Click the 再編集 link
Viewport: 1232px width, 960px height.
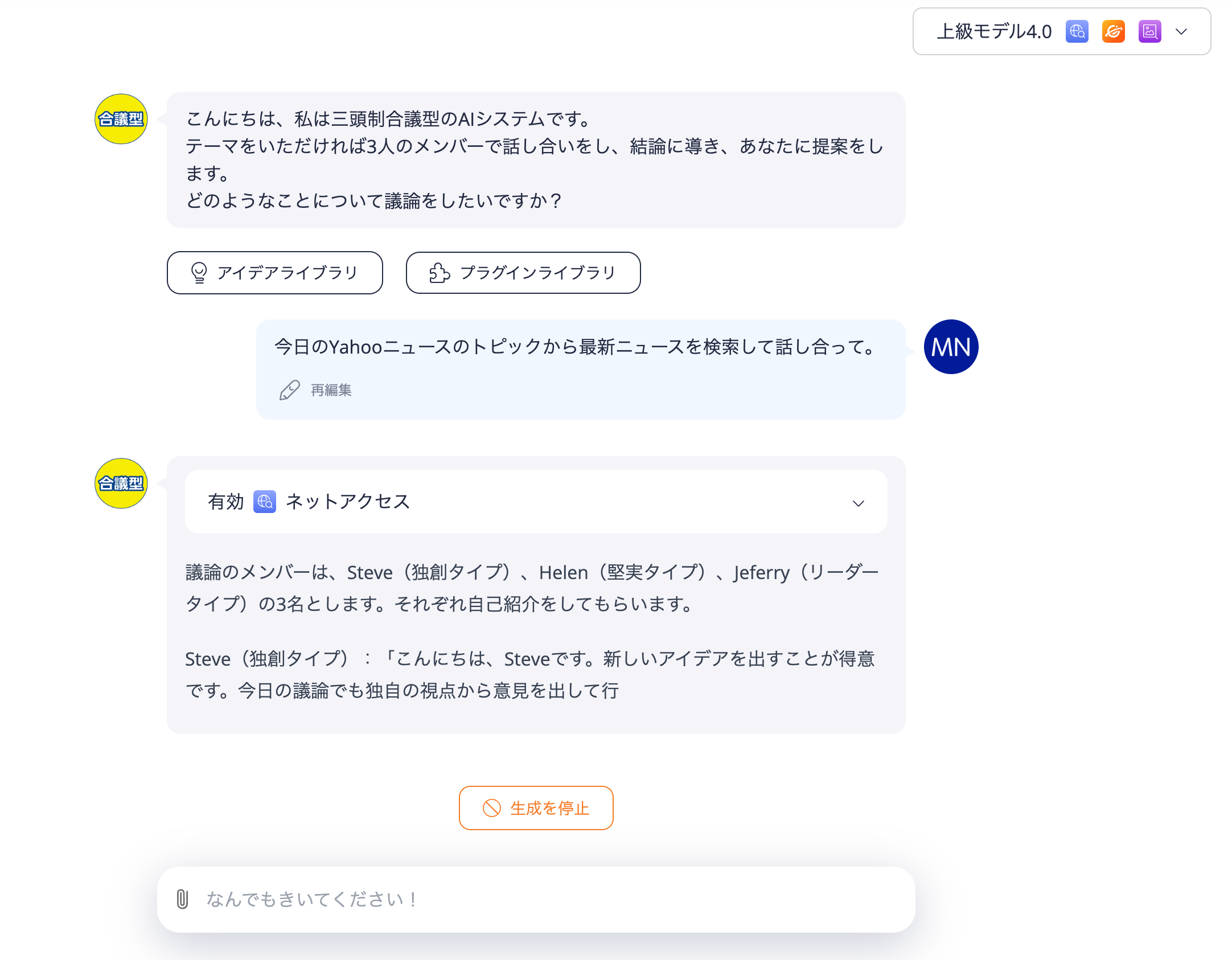tap(330, 391)
